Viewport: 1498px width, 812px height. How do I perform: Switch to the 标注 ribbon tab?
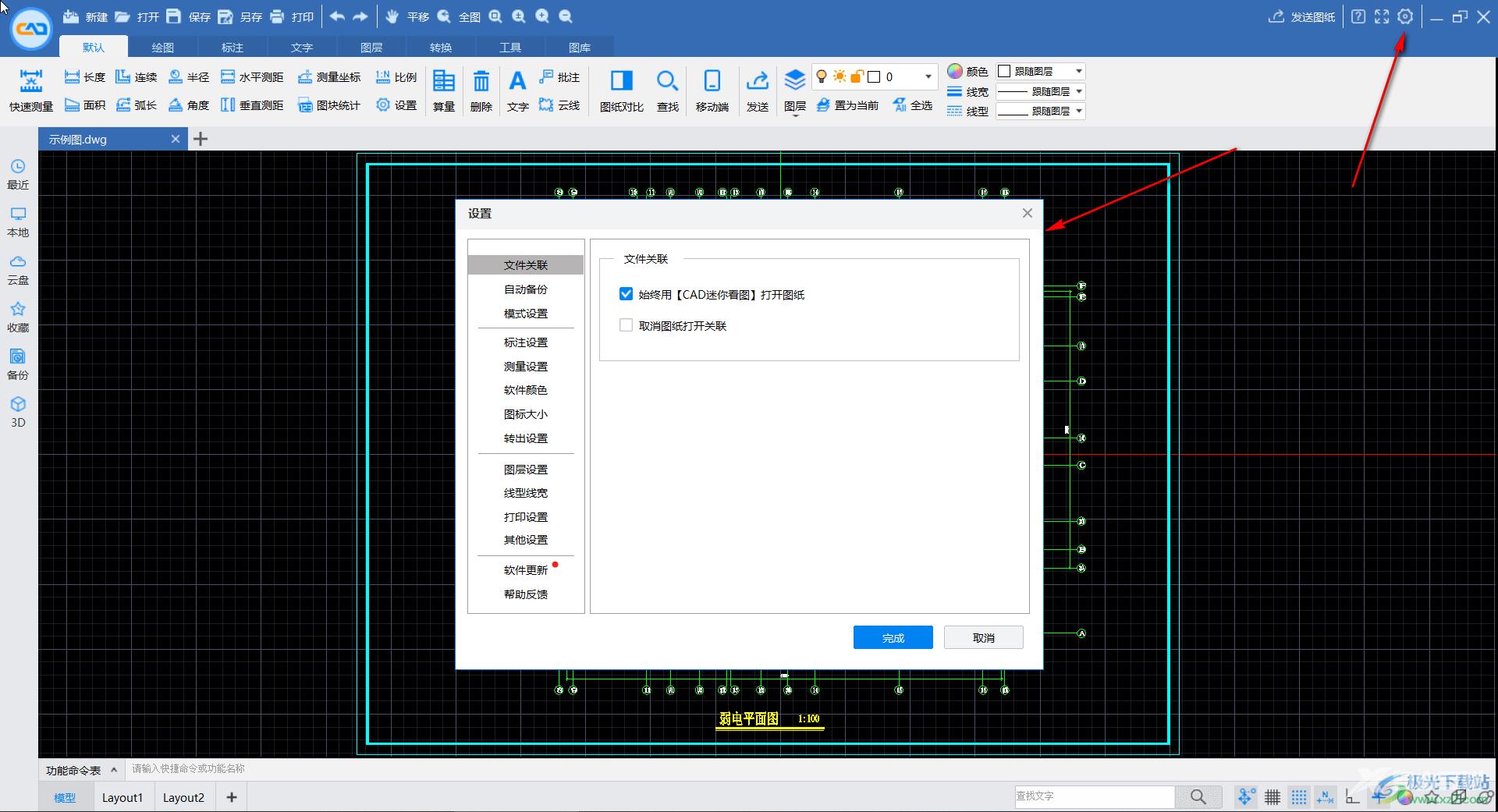point(233,48)
